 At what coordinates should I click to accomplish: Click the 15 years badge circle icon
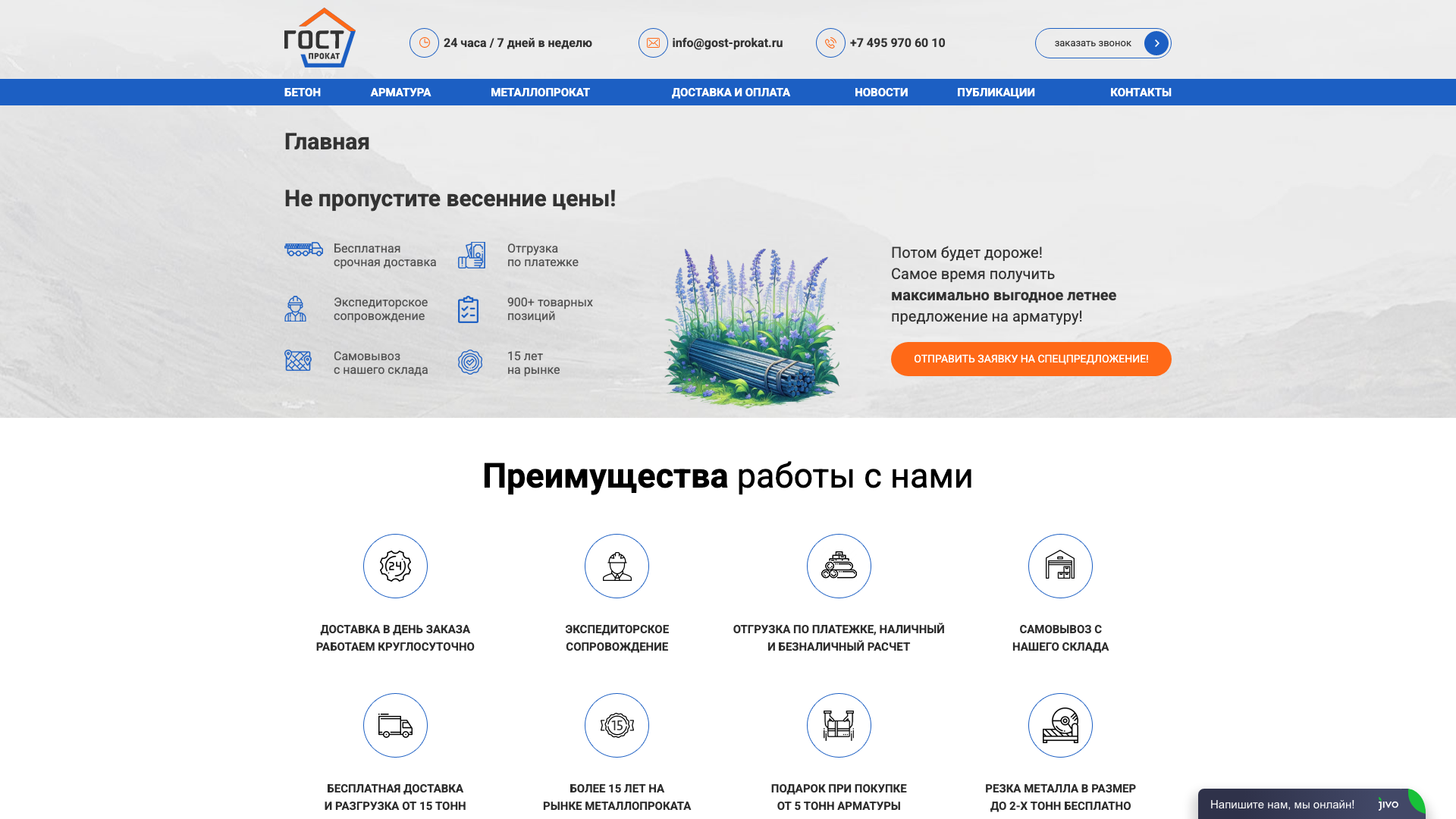[617, 725]
